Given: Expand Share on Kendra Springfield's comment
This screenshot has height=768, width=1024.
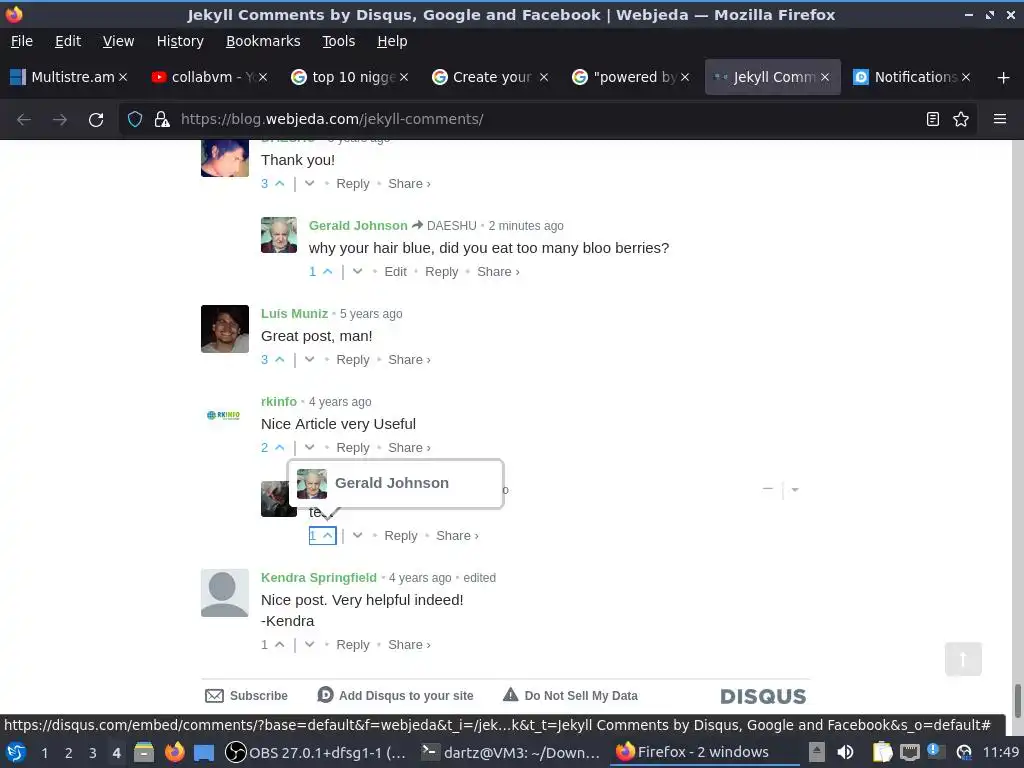Looking at the screenshot, I should coord(409,645).
